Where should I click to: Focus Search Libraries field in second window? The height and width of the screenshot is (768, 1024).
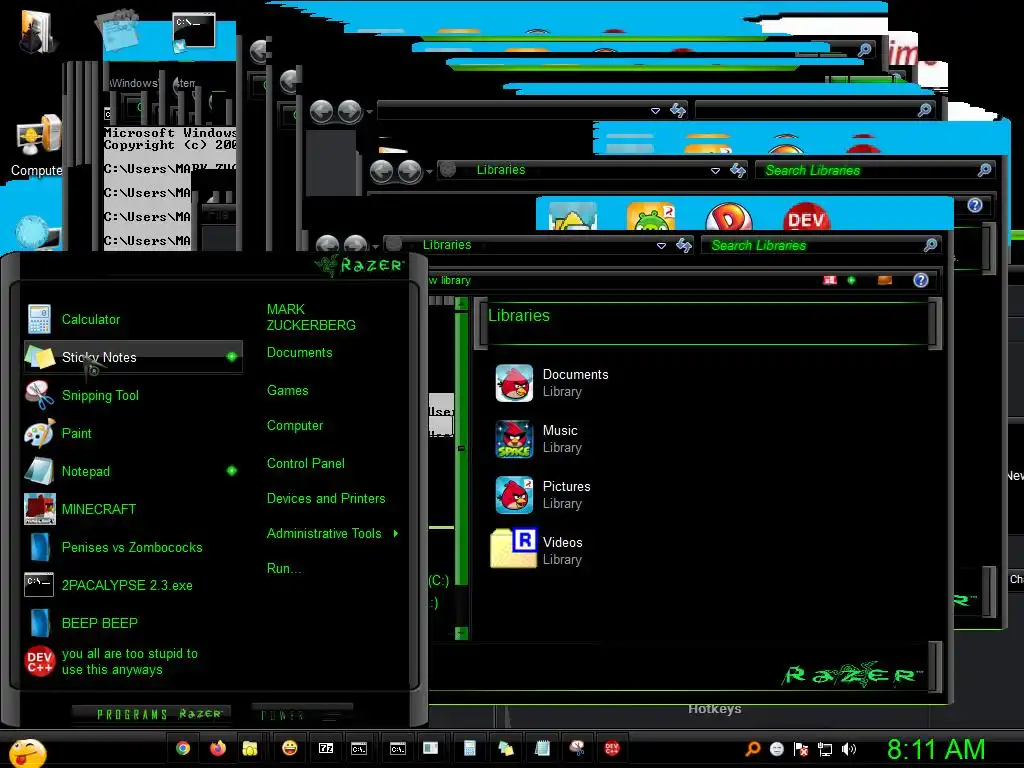[x=867, y=170]
